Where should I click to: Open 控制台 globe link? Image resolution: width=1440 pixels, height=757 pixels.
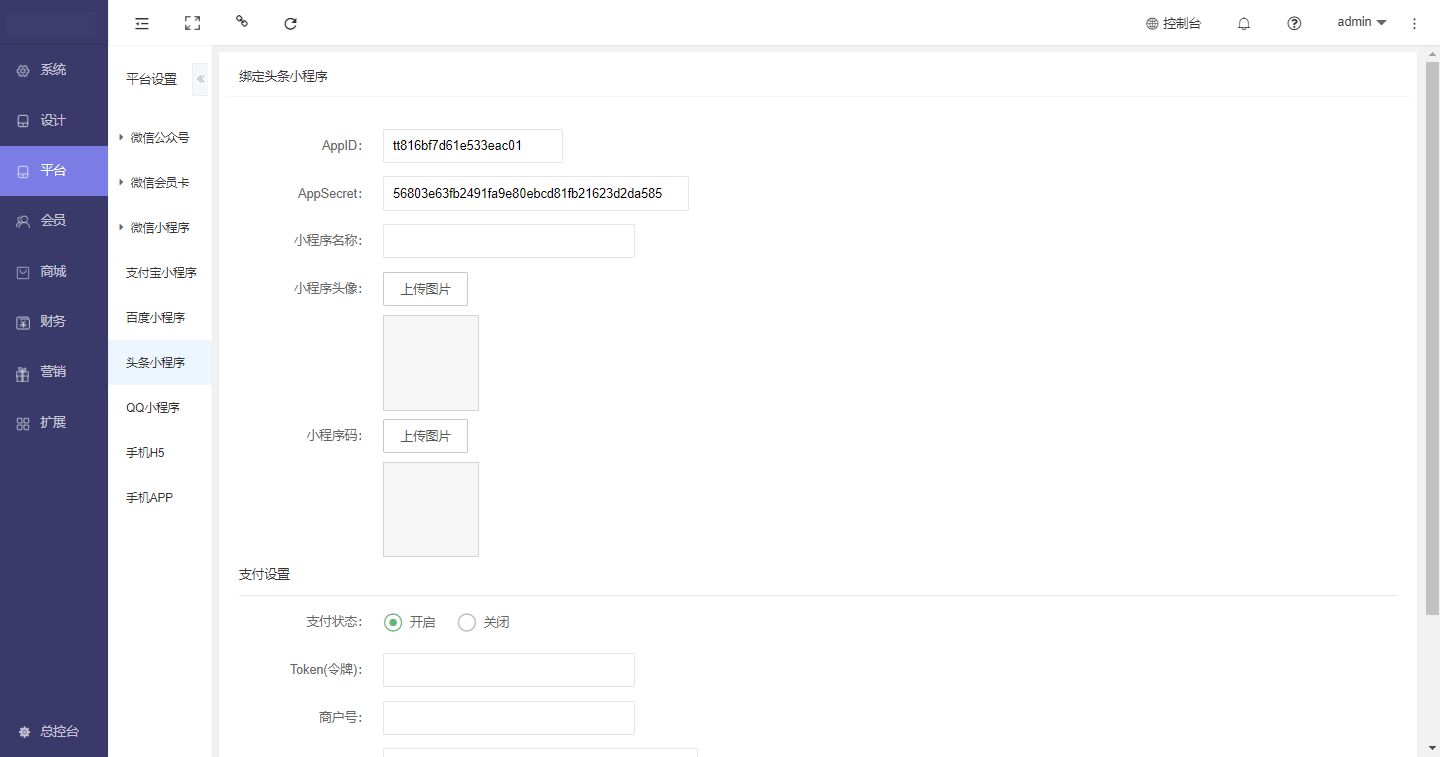[1173, 23]
